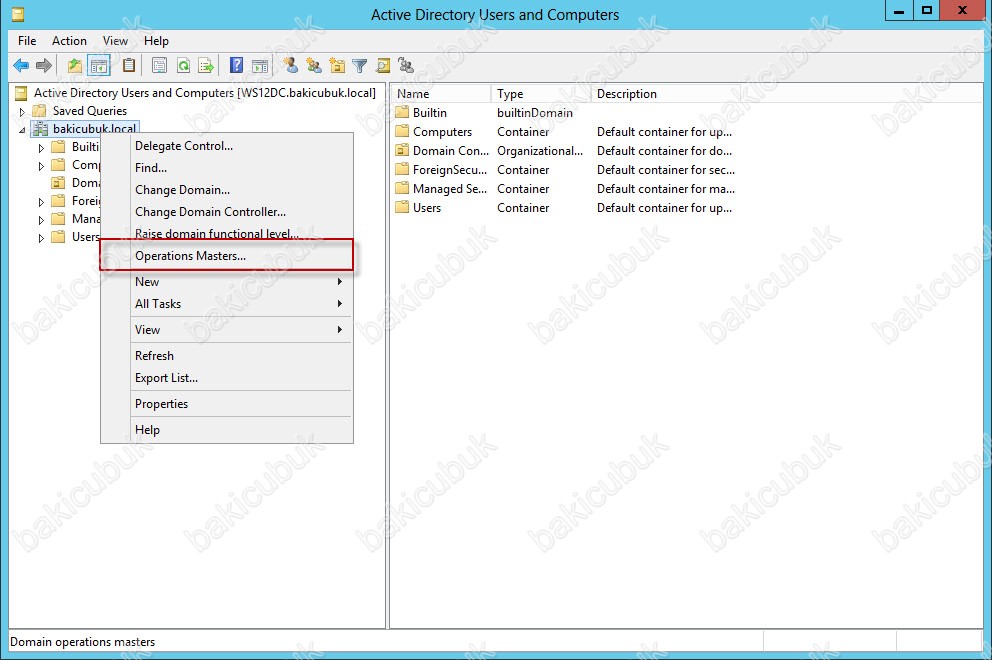The height and width of the screenshot is (660, 992).
Task: Open the View menu in the menu bar
Action: coord(115,40)
